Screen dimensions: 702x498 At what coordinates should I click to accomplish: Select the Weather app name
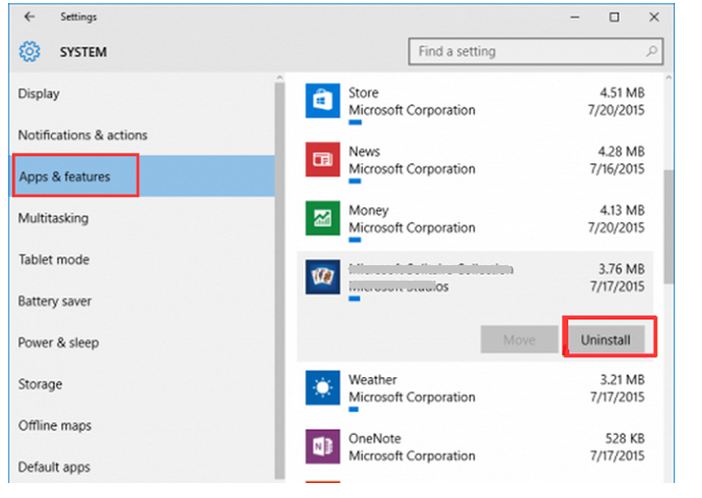click(x=372, y=380)
